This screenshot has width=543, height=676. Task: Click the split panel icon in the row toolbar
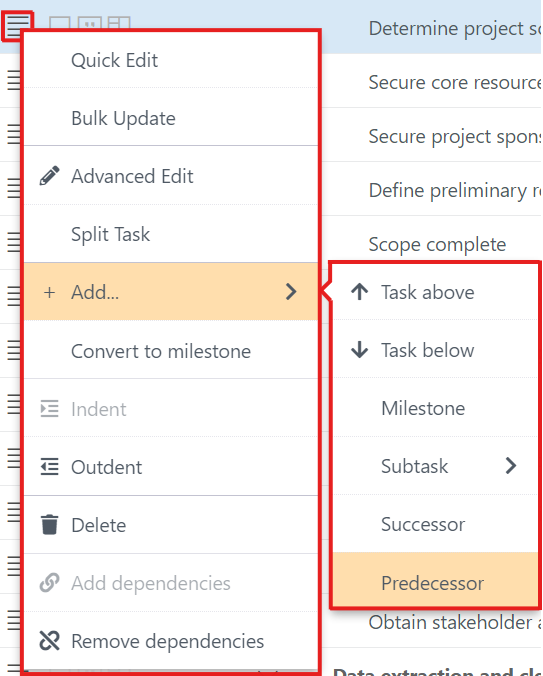(x=119, y=22)
